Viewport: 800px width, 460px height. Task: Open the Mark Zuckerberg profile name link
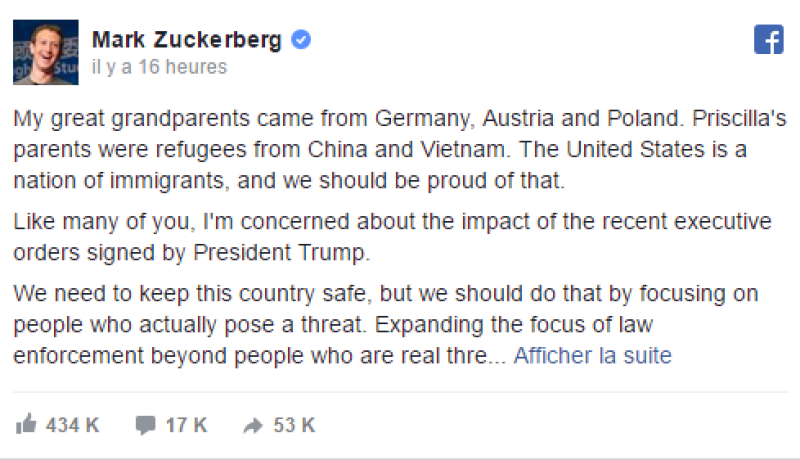coord(187,40)
